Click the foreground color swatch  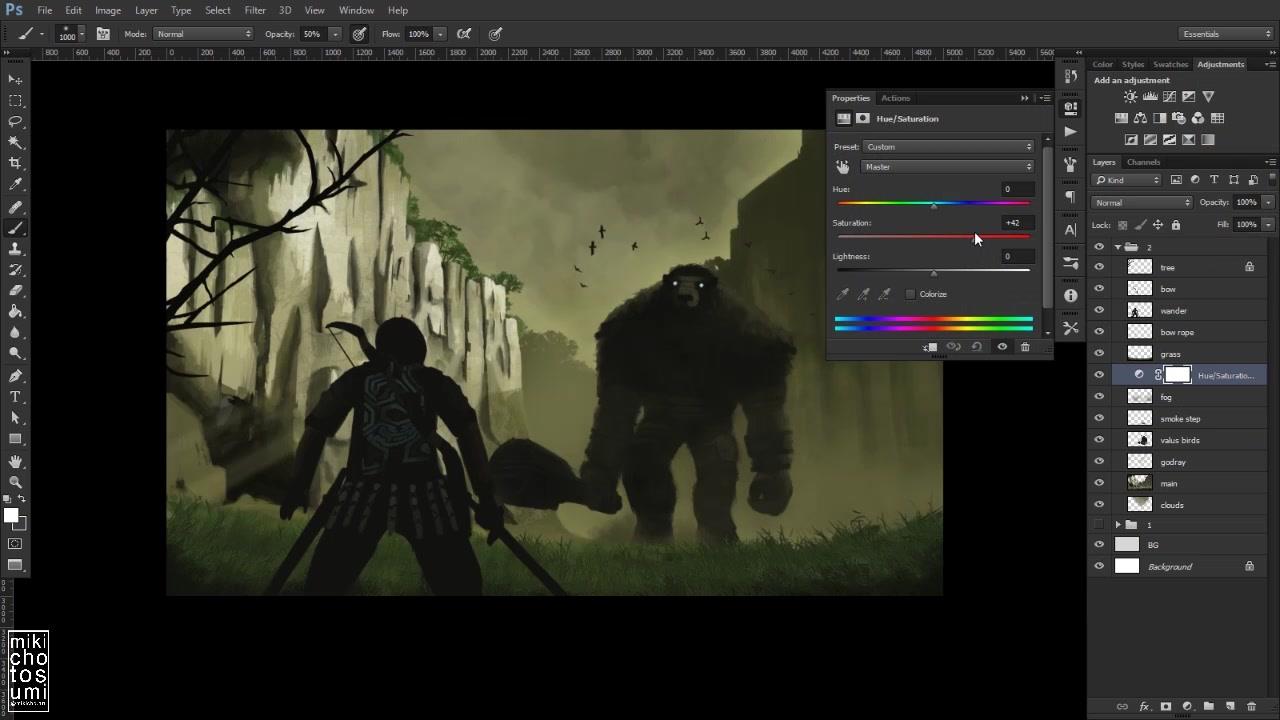[11, 516]
